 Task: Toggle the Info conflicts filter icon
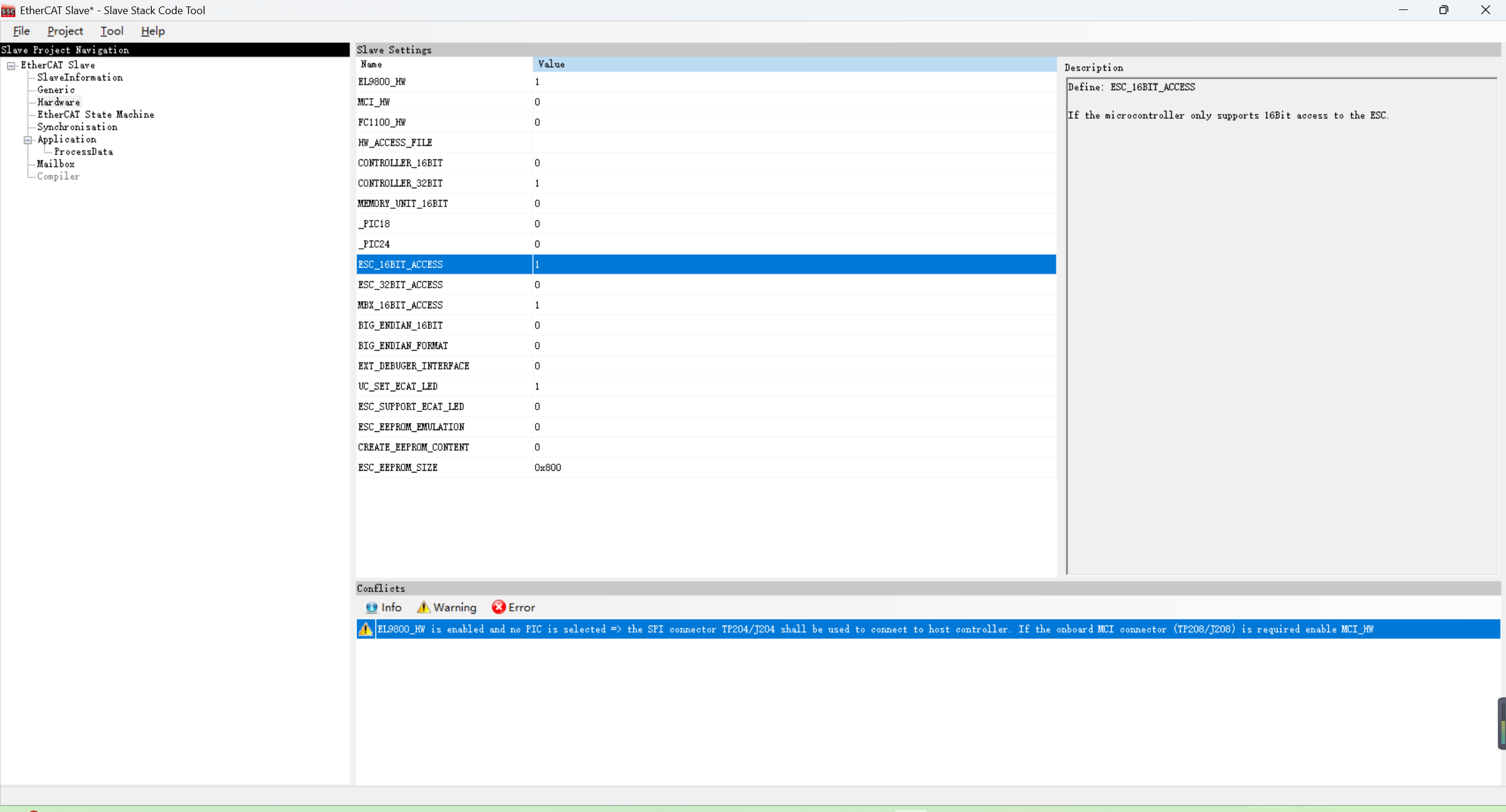[373, 607]
